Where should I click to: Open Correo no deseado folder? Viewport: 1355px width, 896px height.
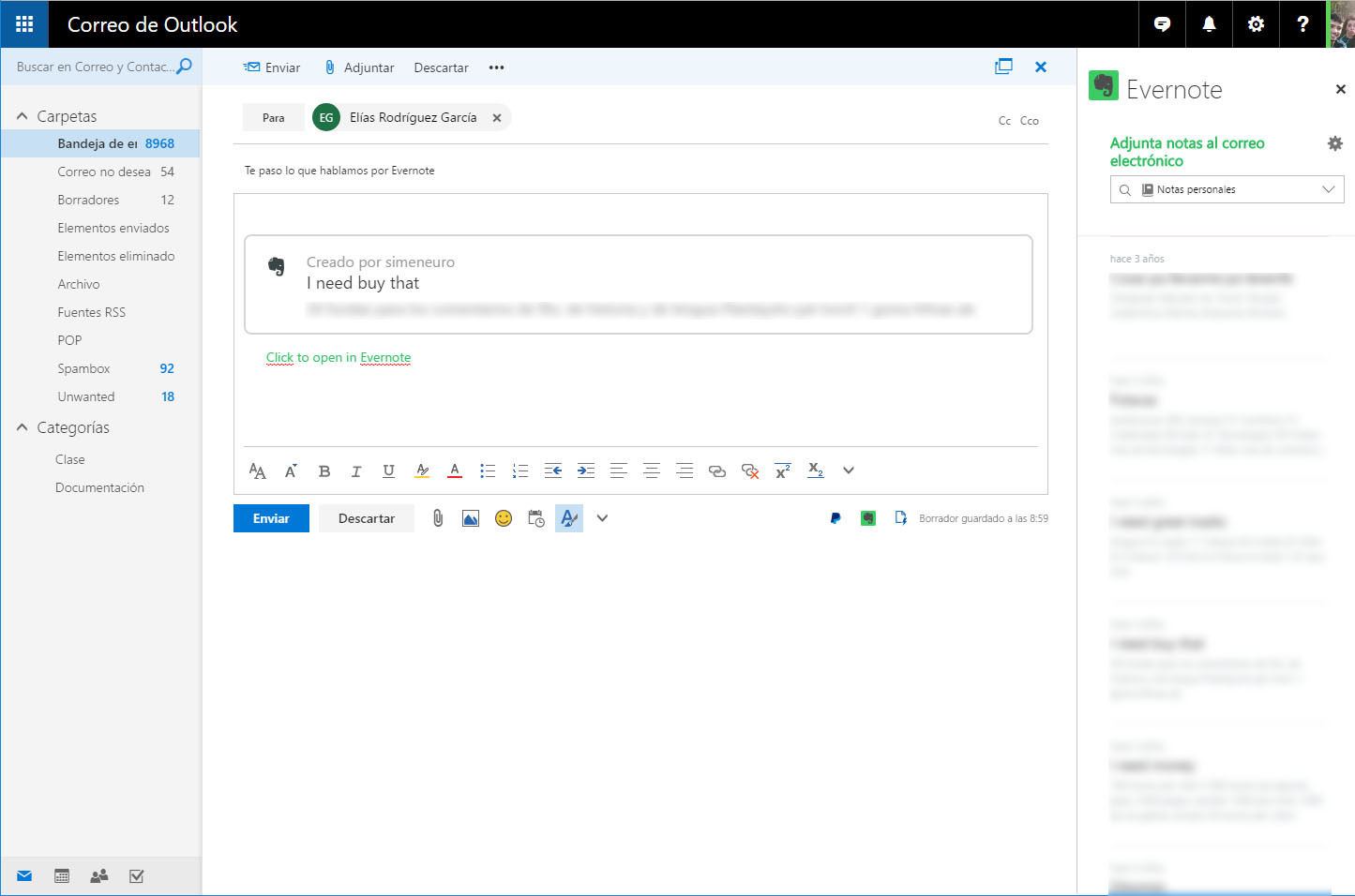point(100,172)
